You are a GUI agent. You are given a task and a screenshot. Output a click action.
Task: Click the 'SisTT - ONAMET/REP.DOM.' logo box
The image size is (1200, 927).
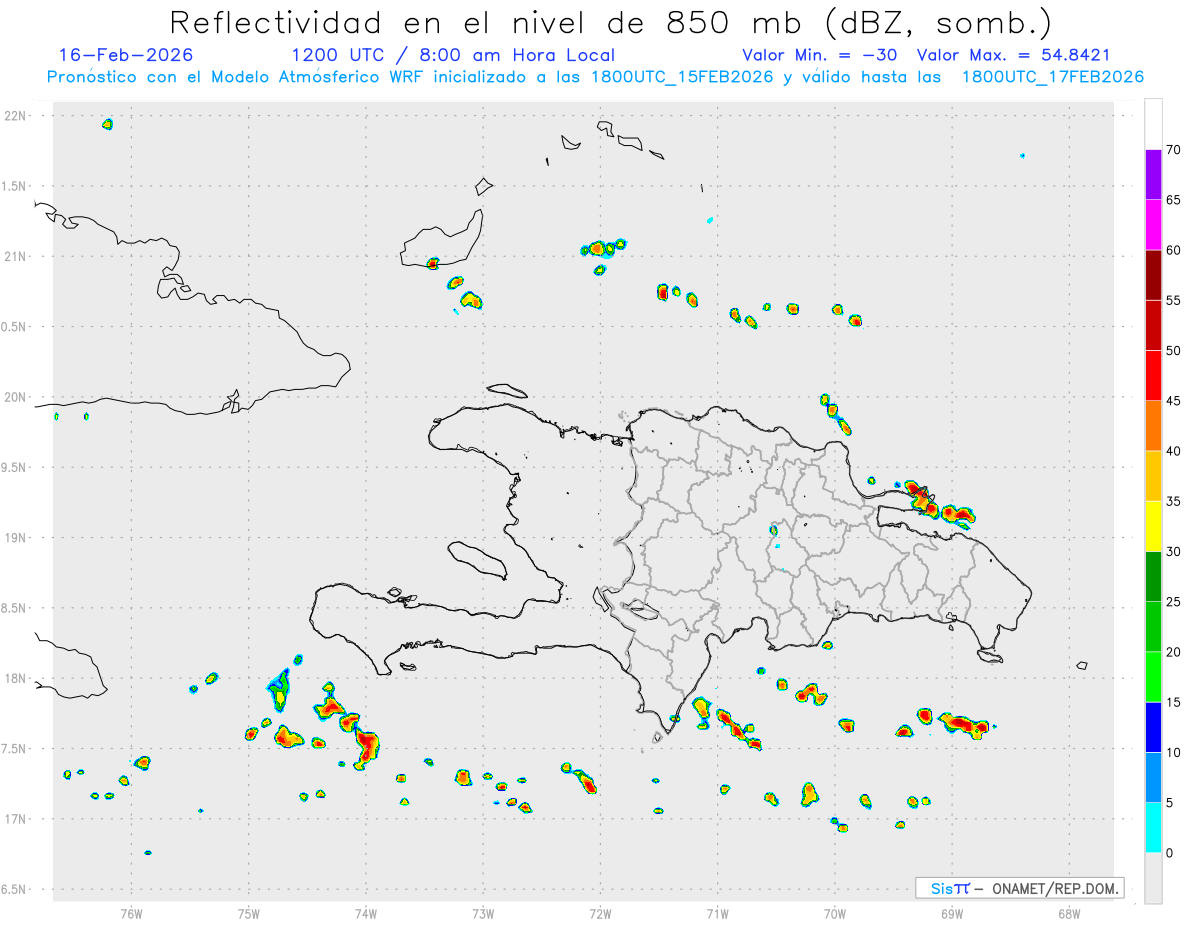pos(1019,888)
